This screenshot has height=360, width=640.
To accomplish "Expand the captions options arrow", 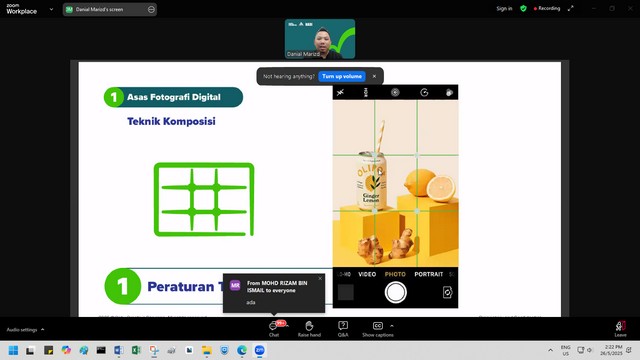I will coord(392,326).
